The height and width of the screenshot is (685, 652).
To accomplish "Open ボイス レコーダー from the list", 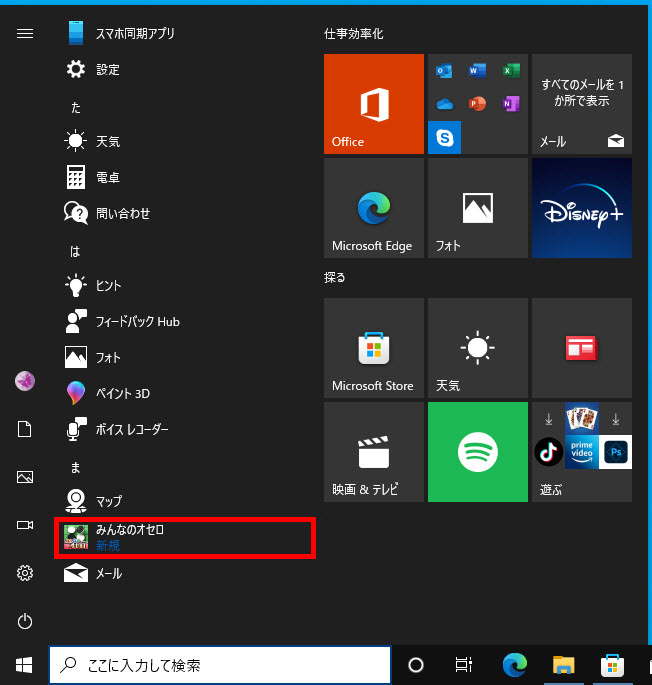I will [131, 429].
